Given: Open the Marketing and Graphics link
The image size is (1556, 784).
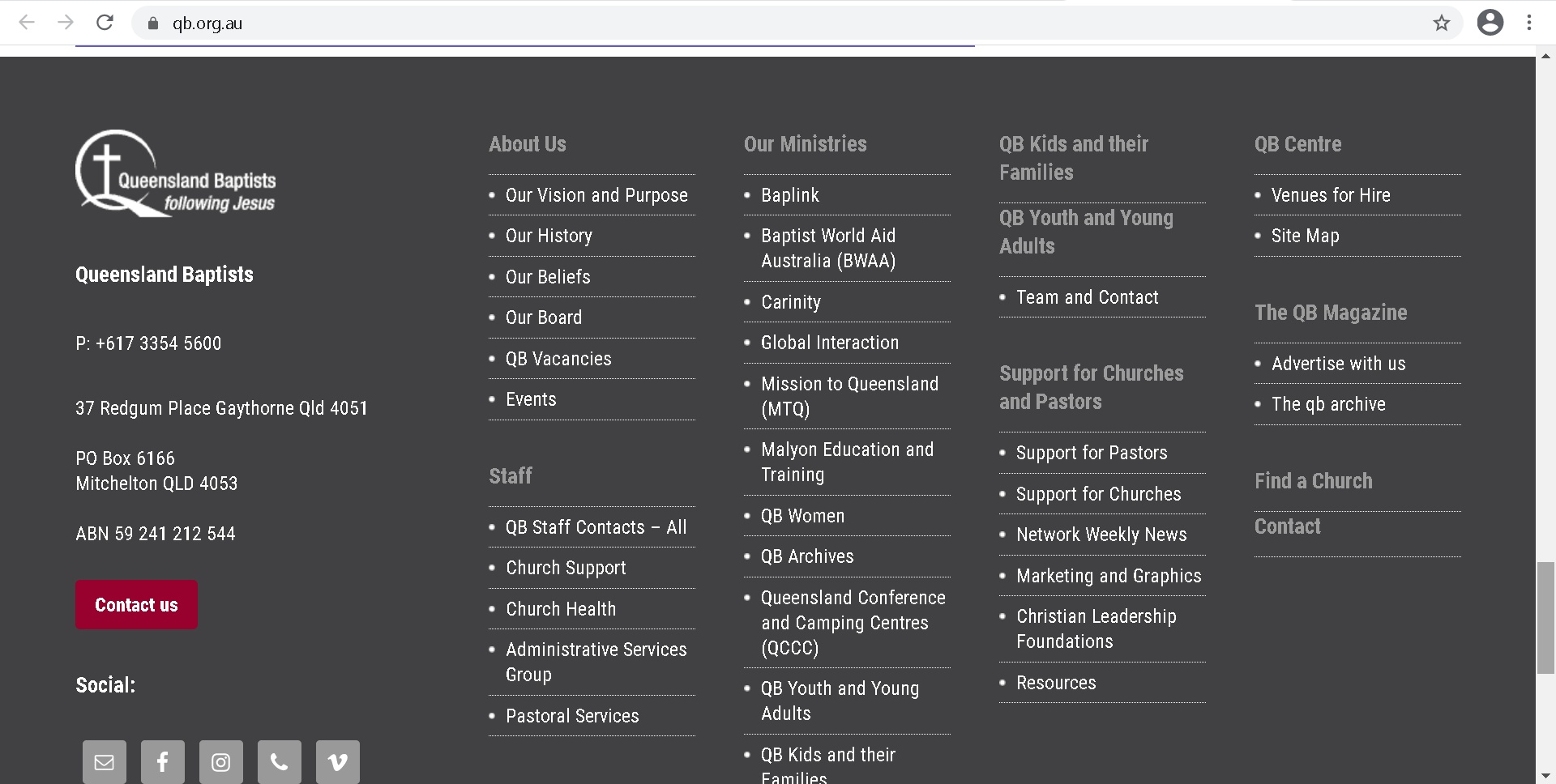Looking at the screenshot, I should (x=1109, y=576).
